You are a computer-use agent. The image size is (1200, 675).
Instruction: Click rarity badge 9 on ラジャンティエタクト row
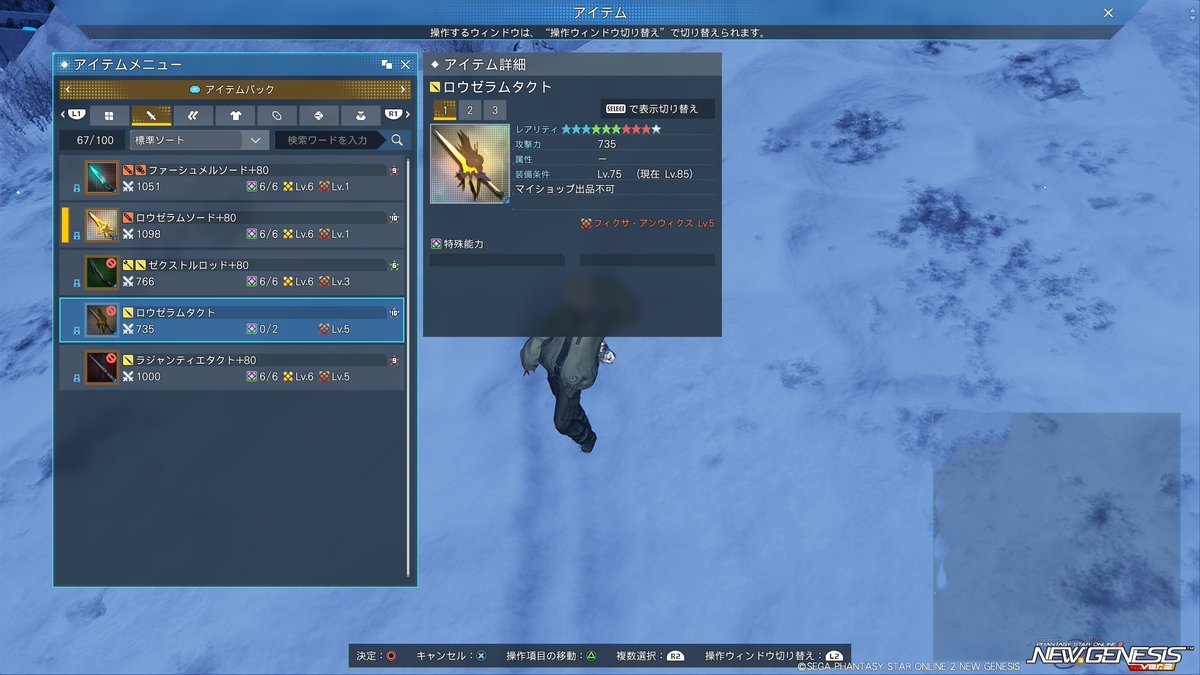point(394,359)
